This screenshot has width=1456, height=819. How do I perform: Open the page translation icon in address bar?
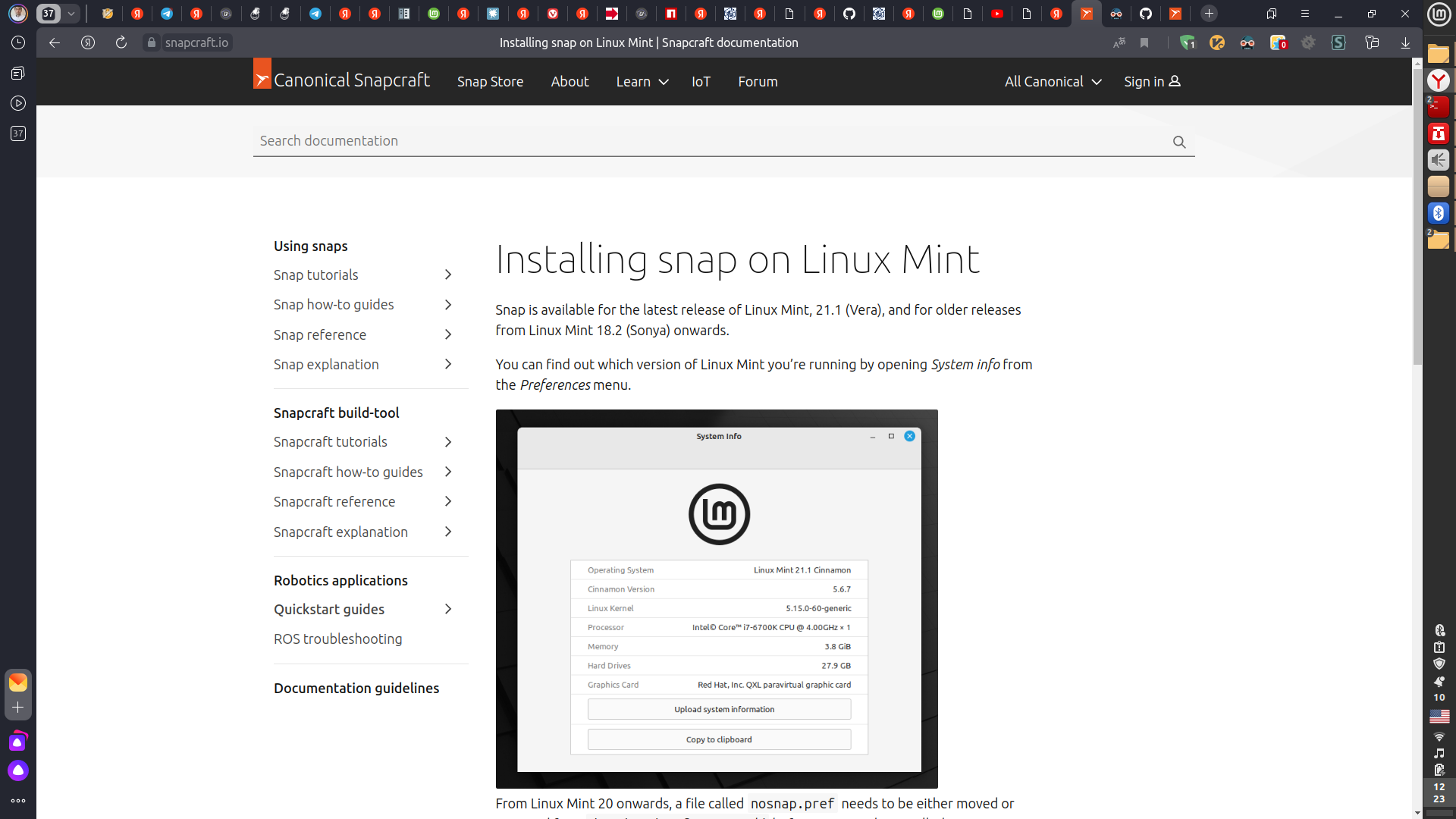click(x=1119, y=43)
